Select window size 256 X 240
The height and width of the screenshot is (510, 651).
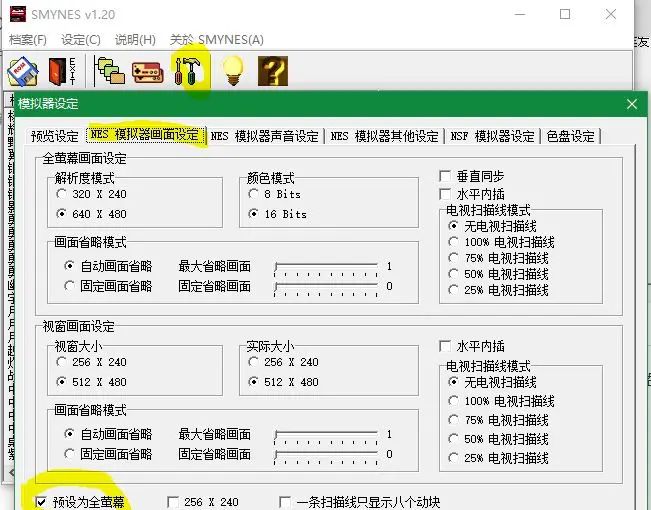coord(91,362)
